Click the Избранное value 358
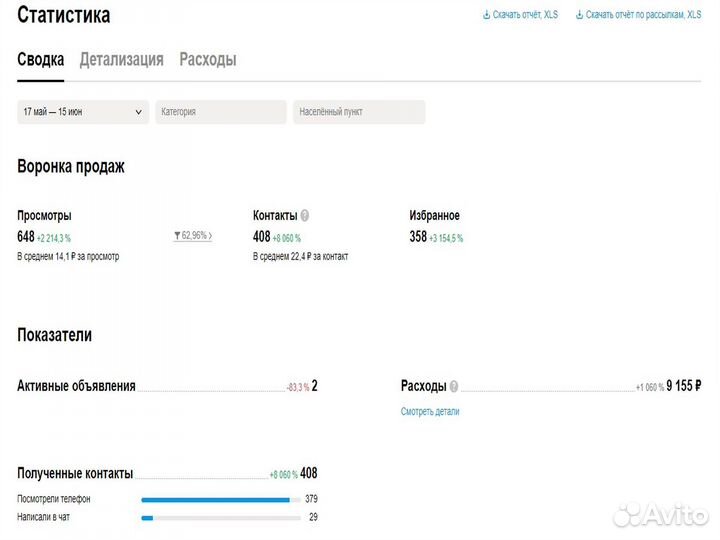The height and width of the screenshot is (540, 720). [418, 237]
